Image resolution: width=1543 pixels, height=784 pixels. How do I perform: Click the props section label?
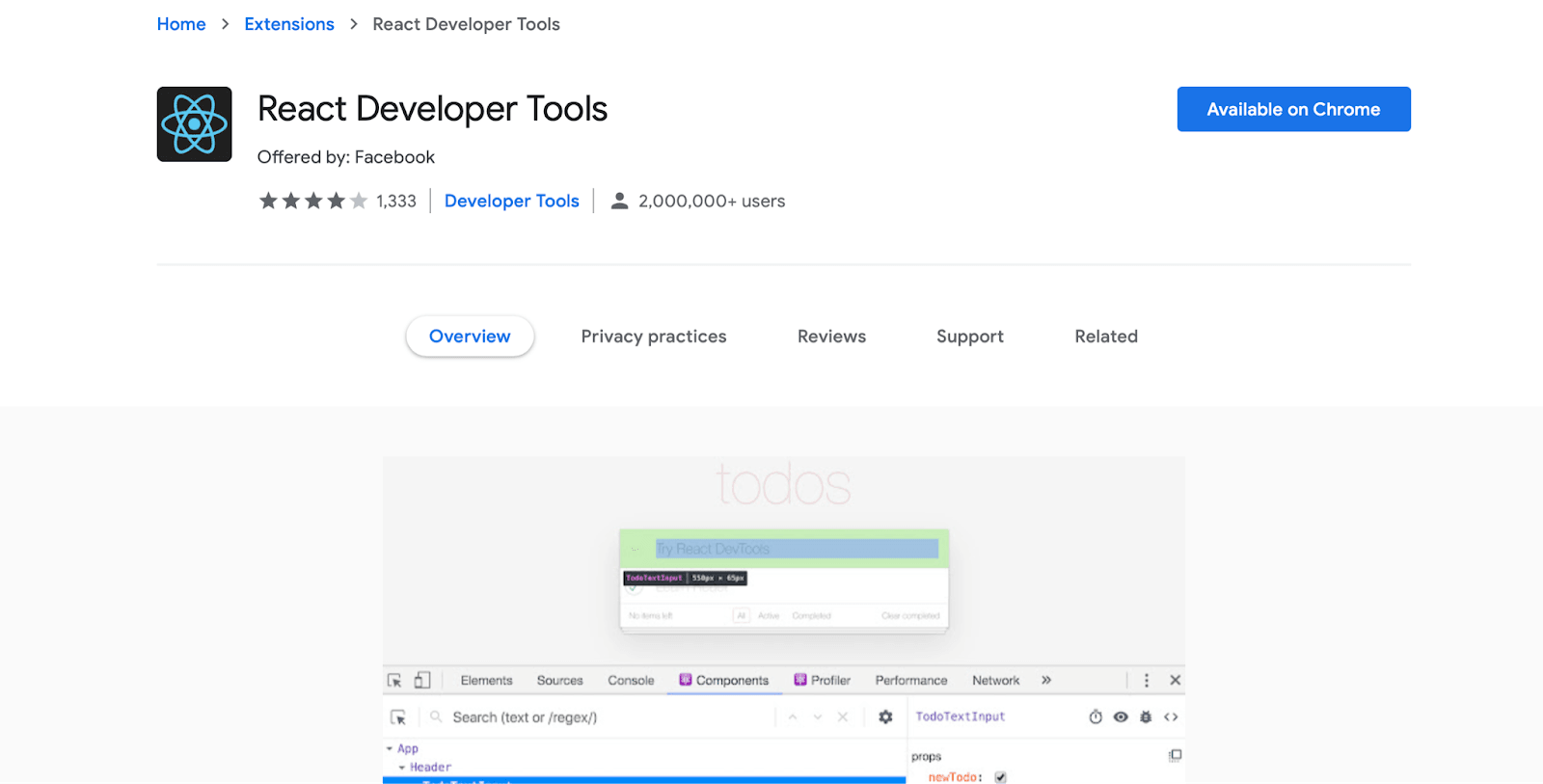click(926, 757)
